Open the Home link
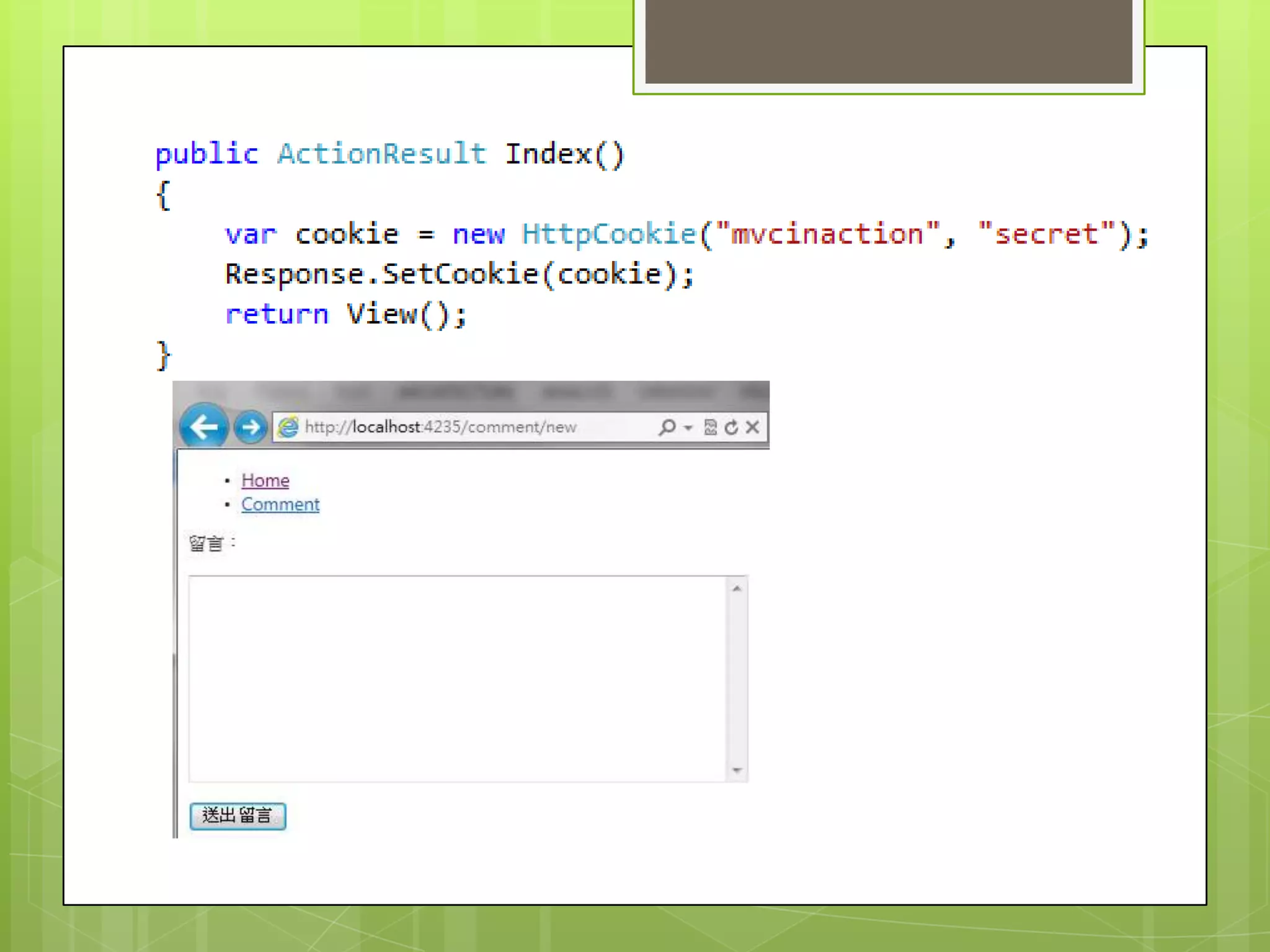 [x=265, y=480]
